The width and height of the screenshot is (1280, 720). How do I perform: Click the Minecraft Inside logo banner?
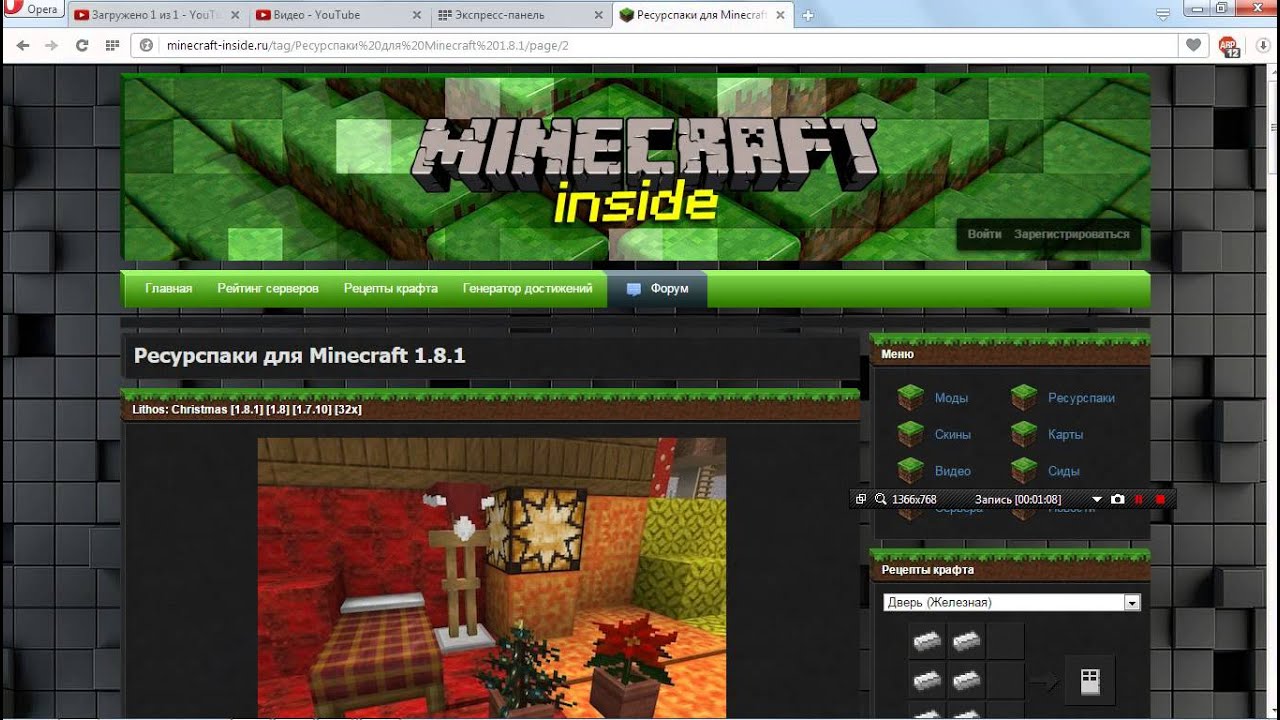[635, 167]
